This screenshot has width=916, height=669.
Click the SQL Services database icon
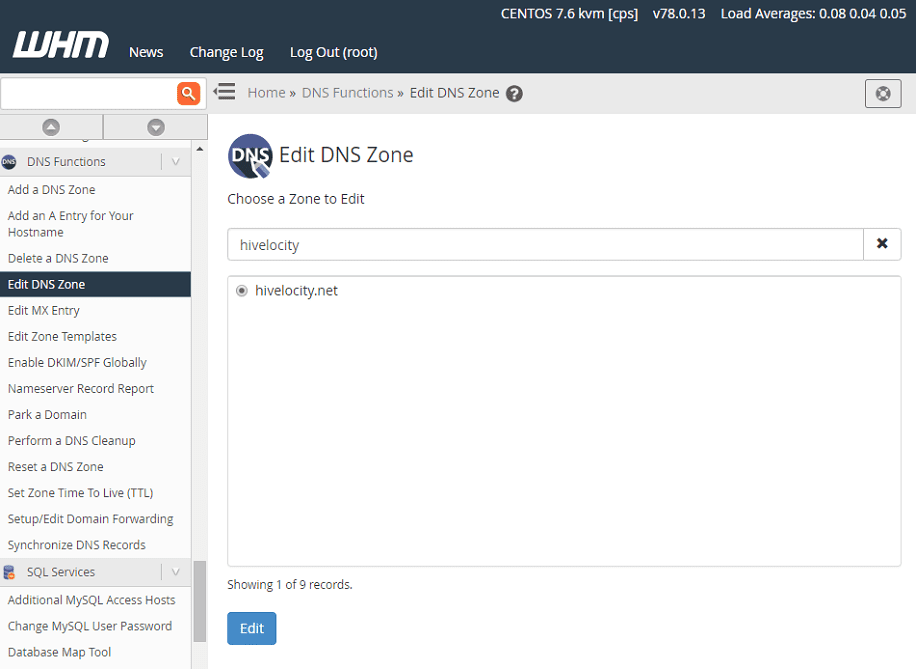pos(10,572)
